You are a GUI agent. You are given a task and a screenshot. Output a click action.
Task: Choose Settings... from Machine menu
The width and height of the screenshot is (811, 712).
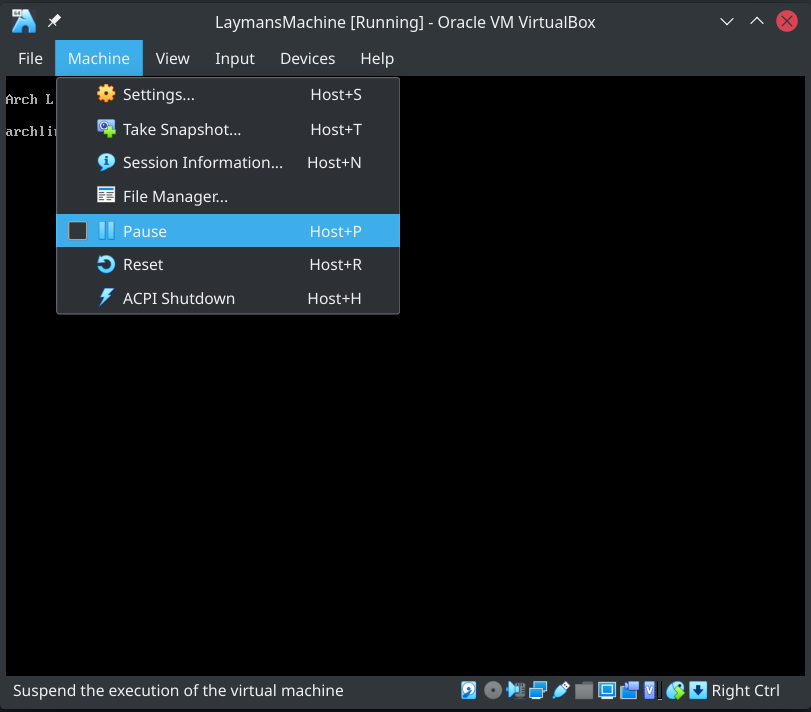tap(228, 95)
